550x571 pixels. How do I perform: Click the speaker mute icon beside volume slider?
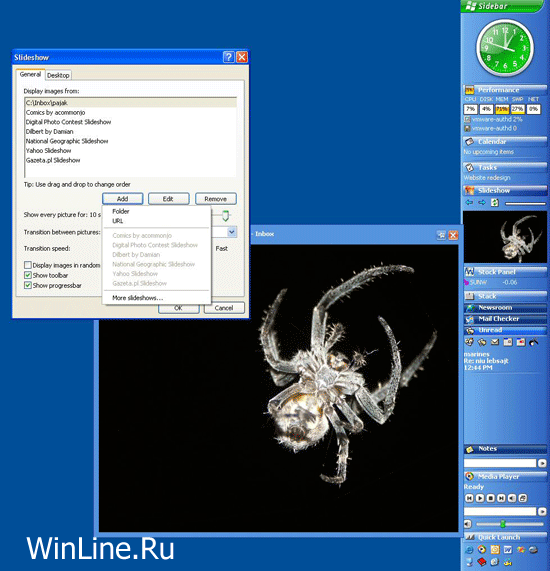pos(468,524)
